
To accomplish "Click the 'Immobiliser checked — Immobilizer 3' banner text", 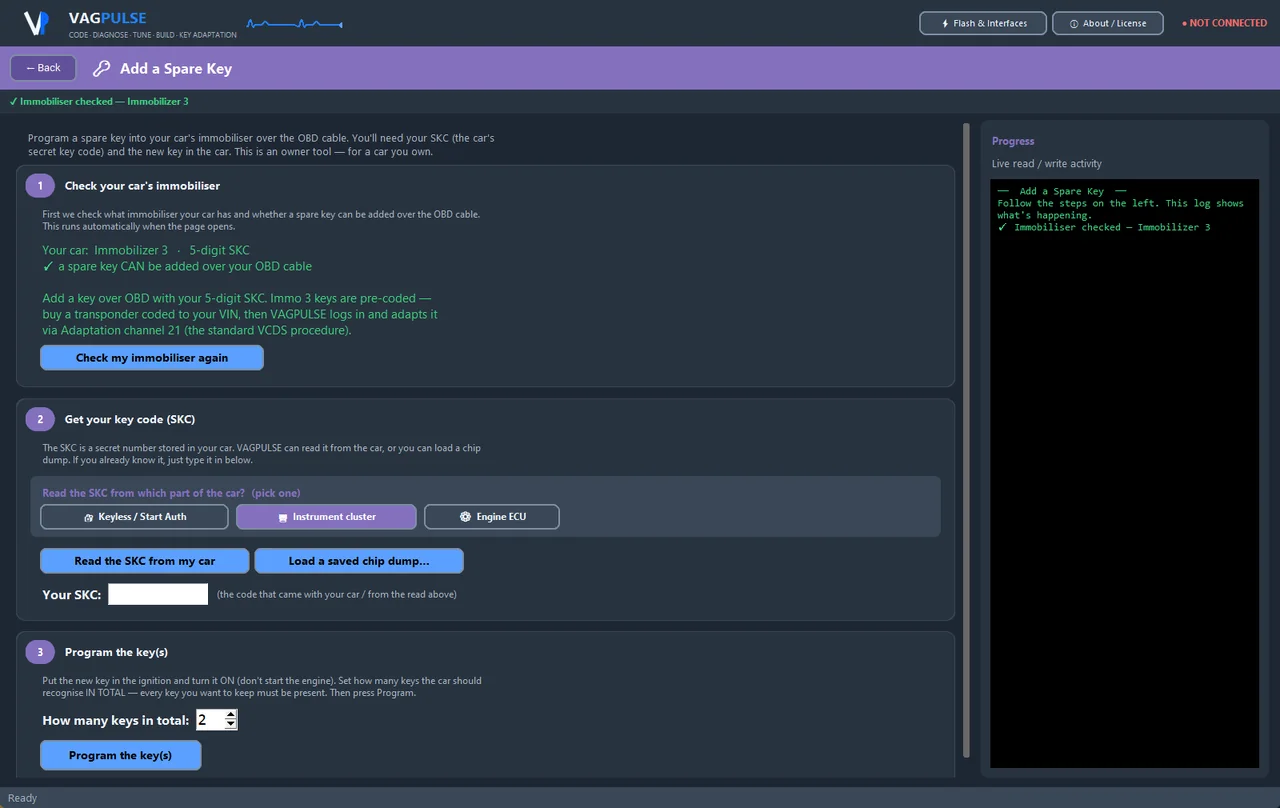I will point(98,101).
